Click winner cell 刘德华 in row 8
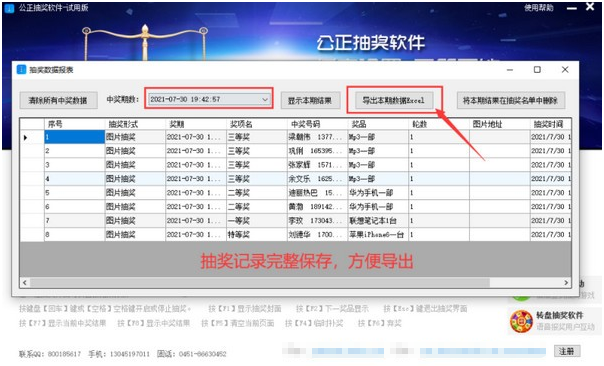 [x=317, y=234]
